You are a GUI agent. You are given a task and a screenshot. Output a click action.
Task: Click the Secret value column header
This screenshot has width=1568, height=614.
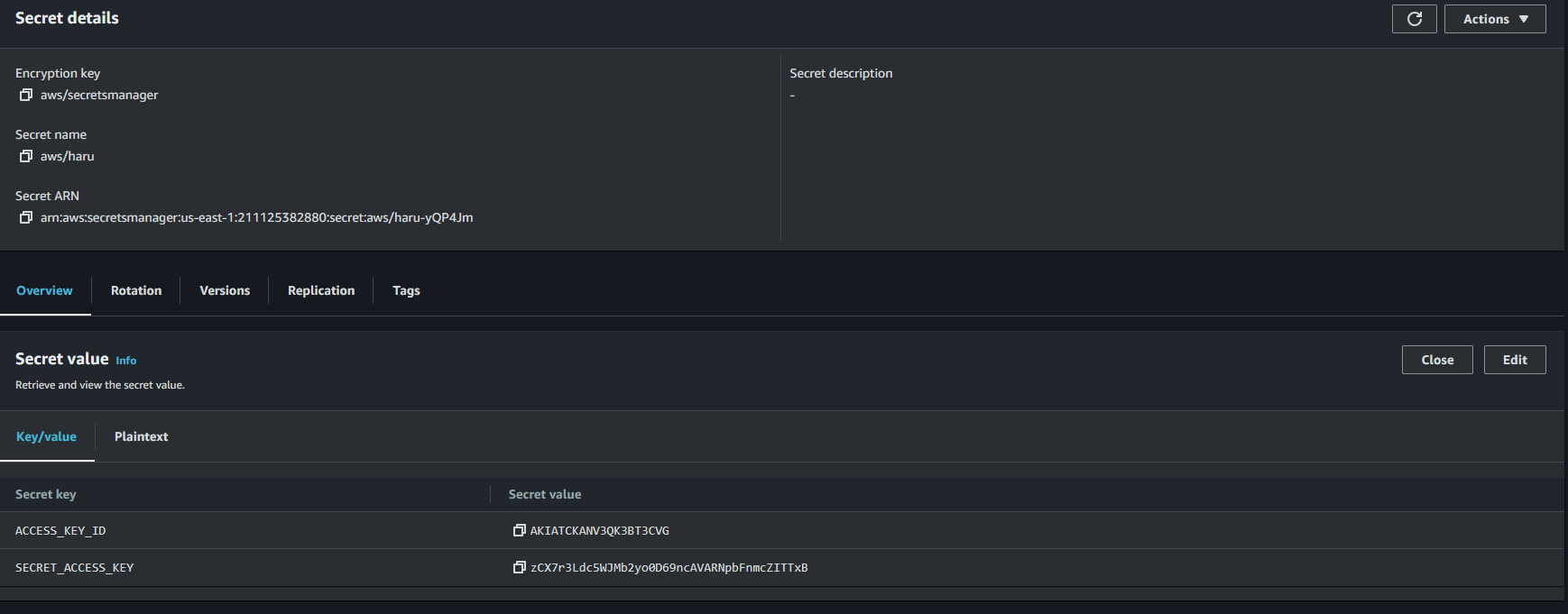point(545,494)
